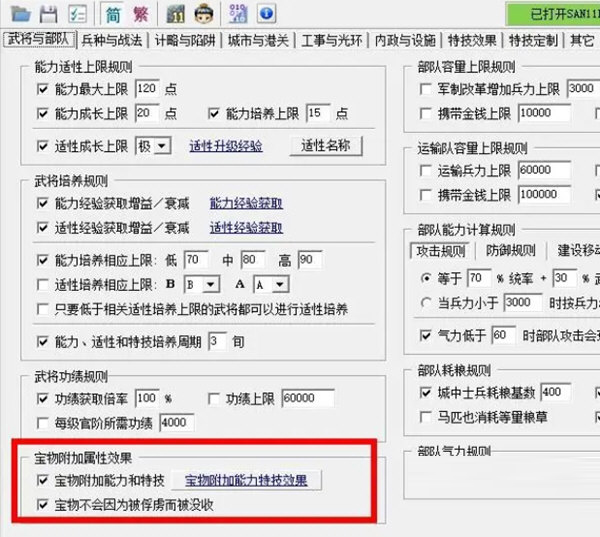This screenshot has height=537, width=600.
Task: Enable 运输兵力上限 checkbox
Action: [426, 171]
